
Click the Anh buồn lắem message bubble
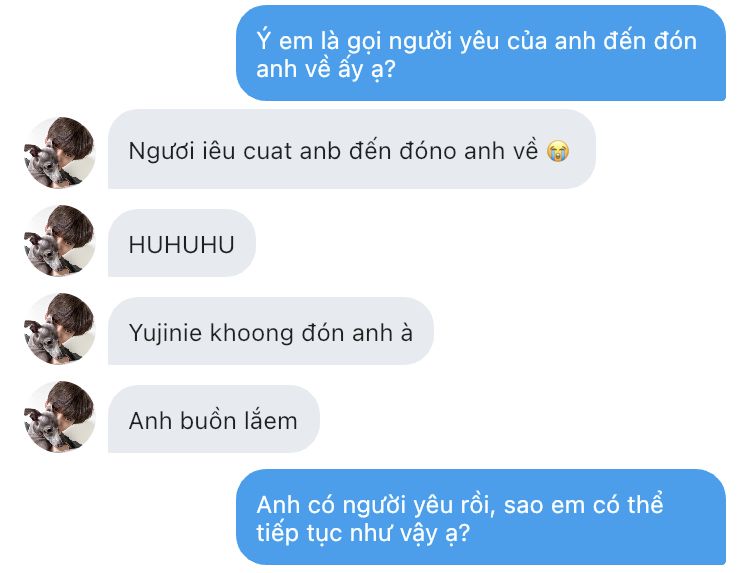pyautogui.click(x=214, y=419)
